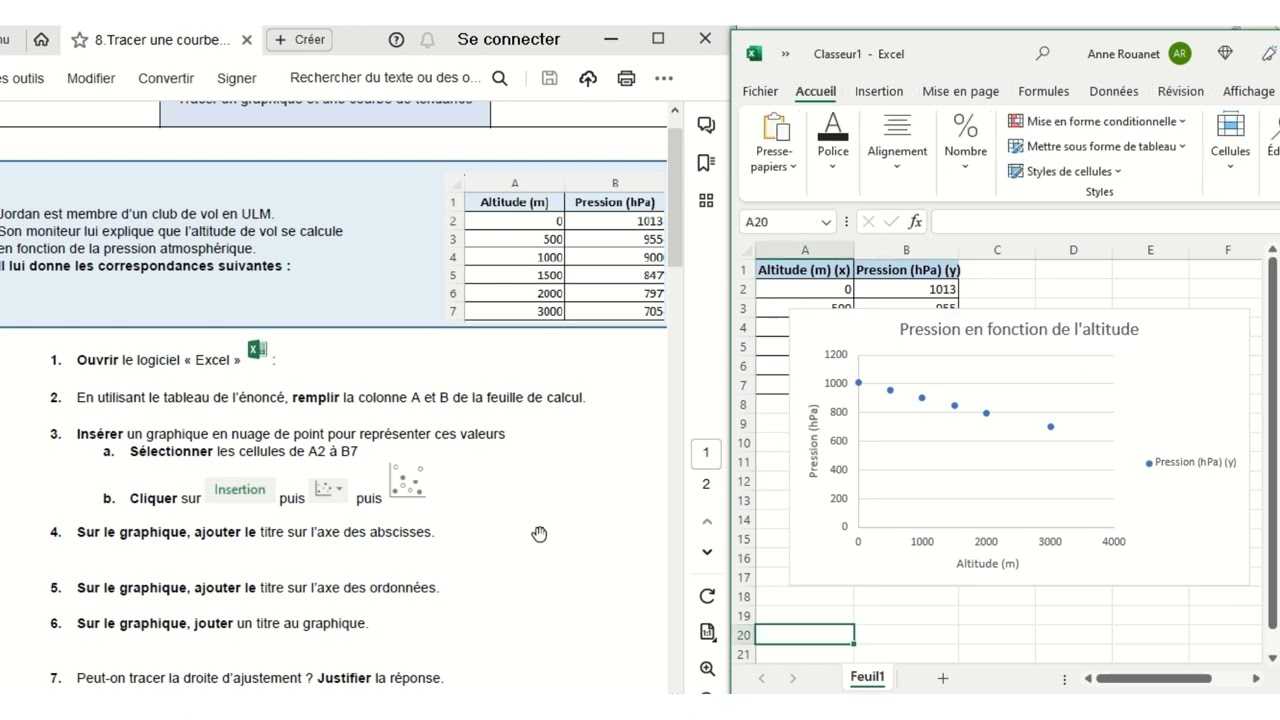This screenshot has width=1280, height=720.
Task: Open Acrobat help question mark icon
Action: click(396, 40)
